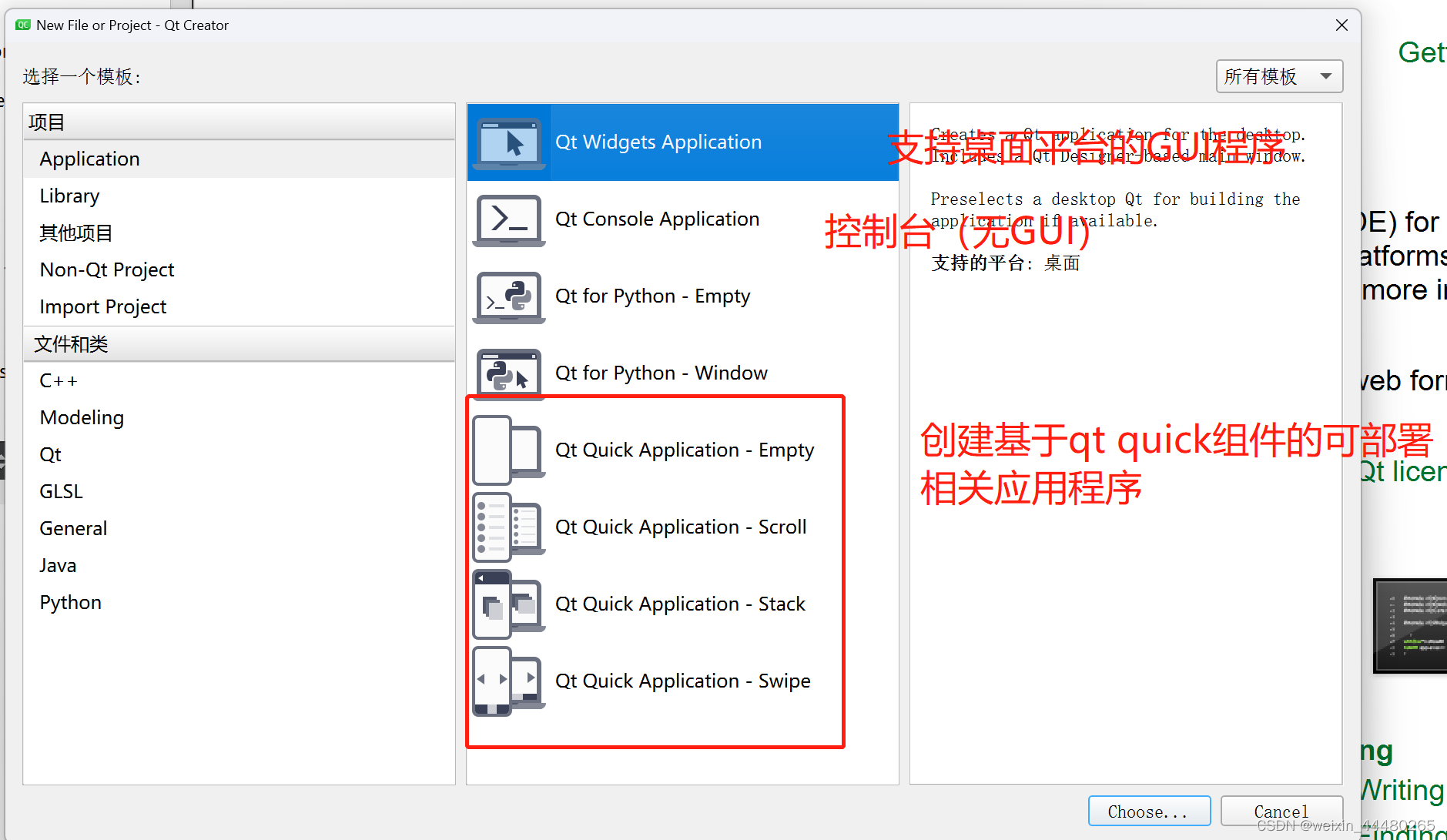Select Library in the project list

tap(239, 196)
